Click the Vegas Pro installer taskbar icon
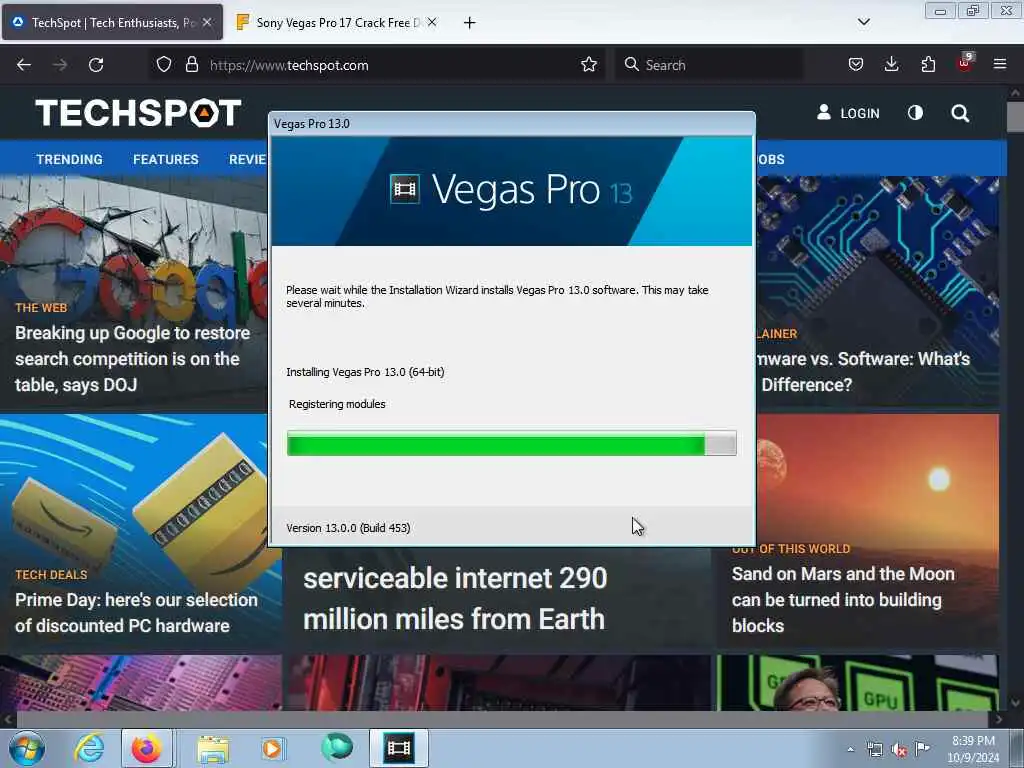The image size is (1024, 768). click(x=399, y=748)
